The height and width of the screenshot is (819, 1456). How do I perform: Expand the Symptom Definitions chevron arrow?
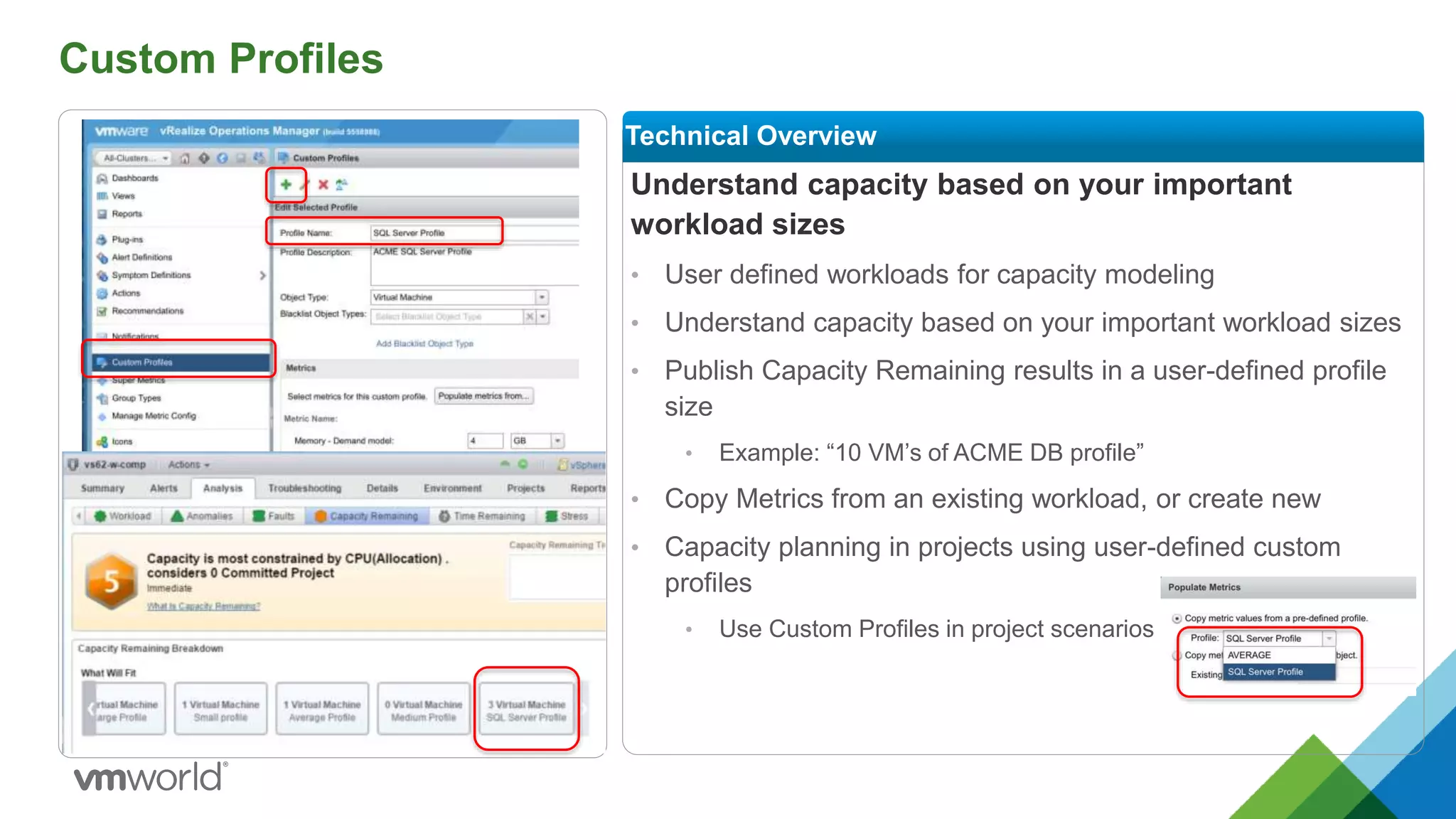[x=262, y=275]
